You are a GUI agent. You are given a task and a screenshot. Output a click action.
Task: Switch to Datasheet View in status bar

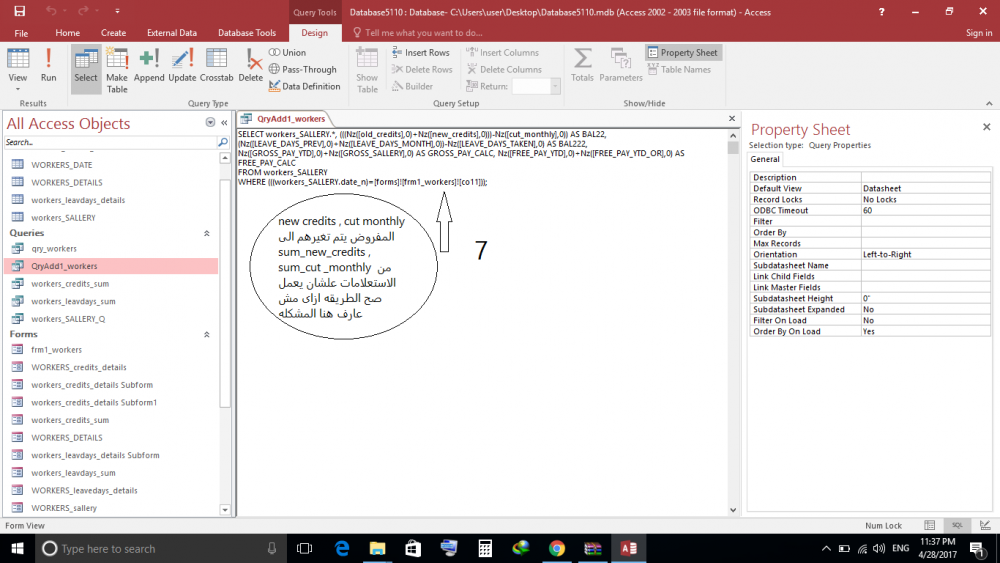coord(930,525)
